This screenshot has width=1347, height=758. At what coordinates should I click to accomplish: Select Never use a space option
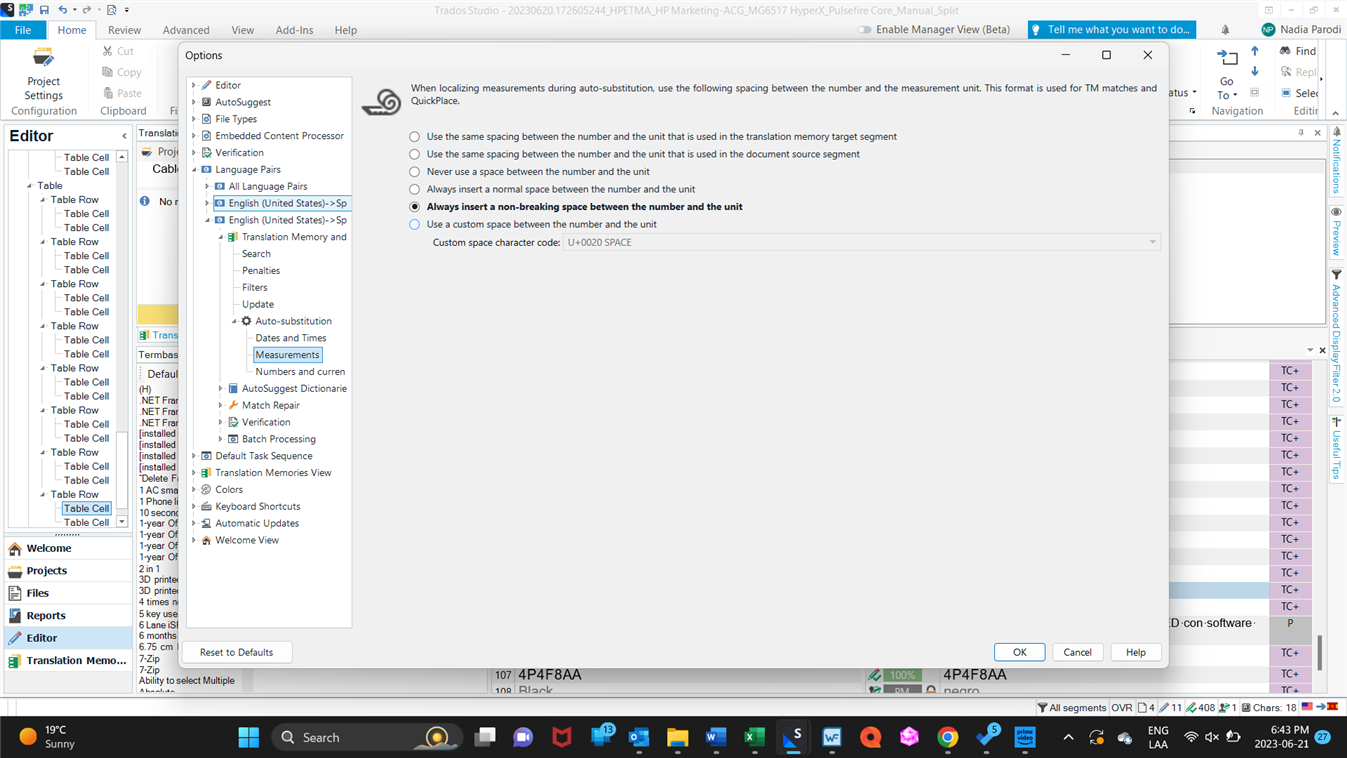415,172
